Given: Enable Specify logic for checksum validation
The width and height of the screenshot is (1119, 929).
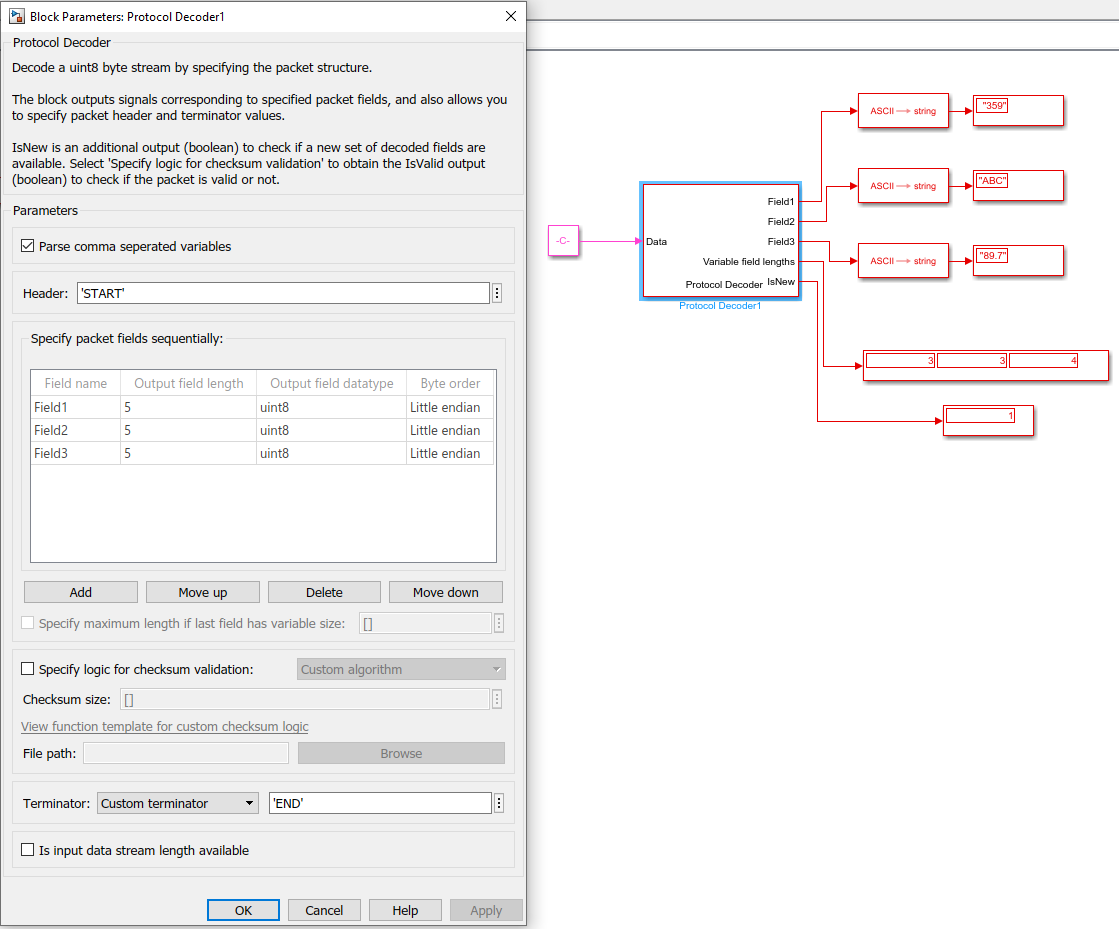Looking at the screenshot, I should 27,669.
